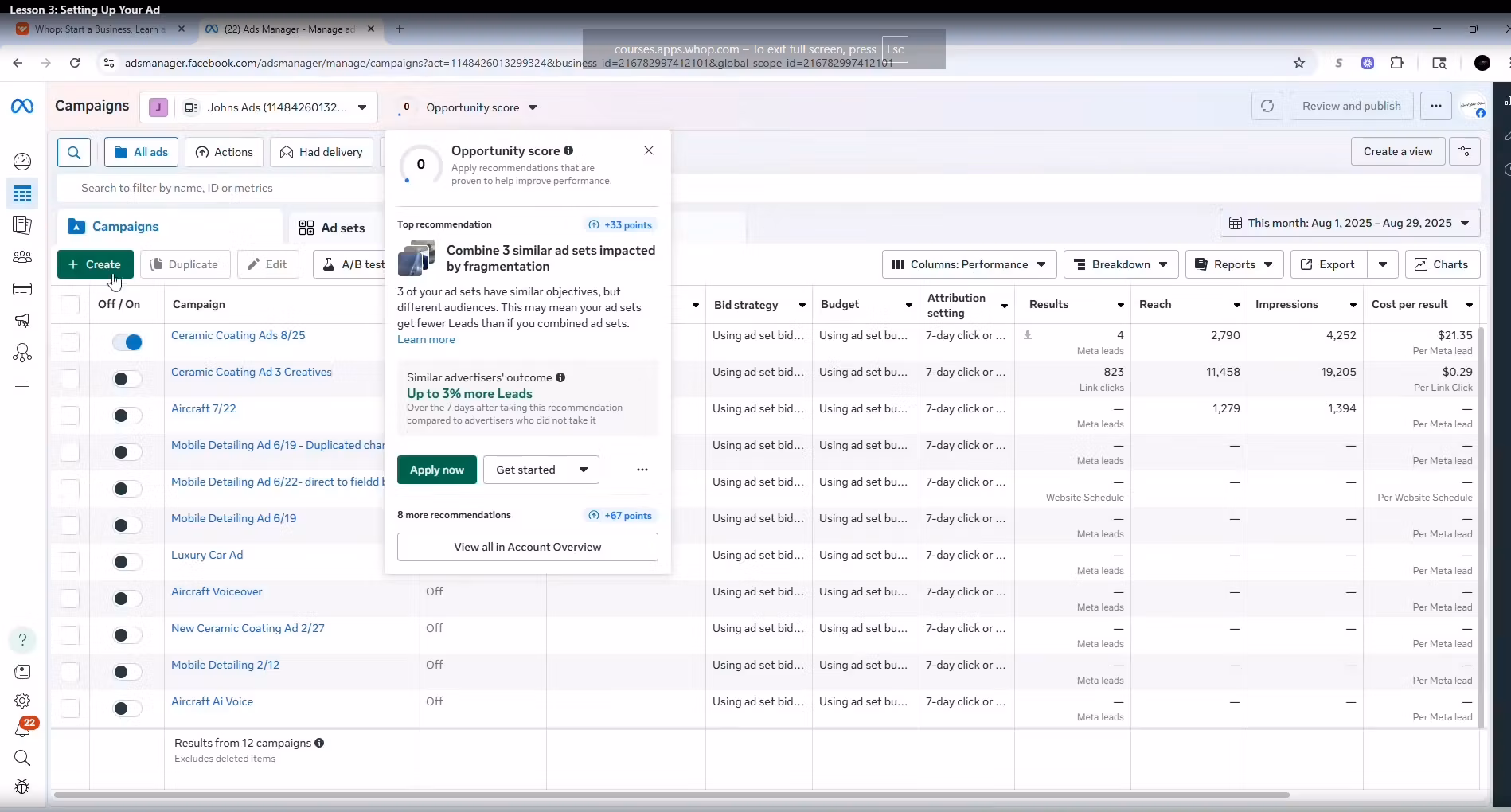The width and height of the screenshot is (1511, 812).
Task: Toggle on Ceramic Coating Ad 3 Creatives campaign
Action: [x=127, y=379]
